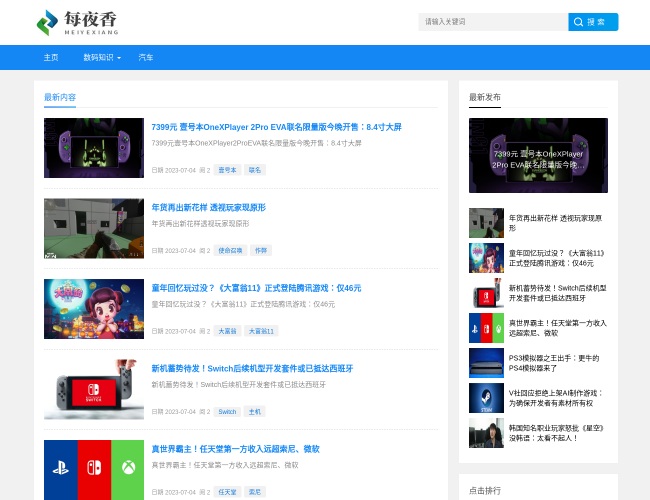Submit search with the 搜索 button
Image resolution: width=650 pixels, height=500 pixels.
click(x=593, y=22)
